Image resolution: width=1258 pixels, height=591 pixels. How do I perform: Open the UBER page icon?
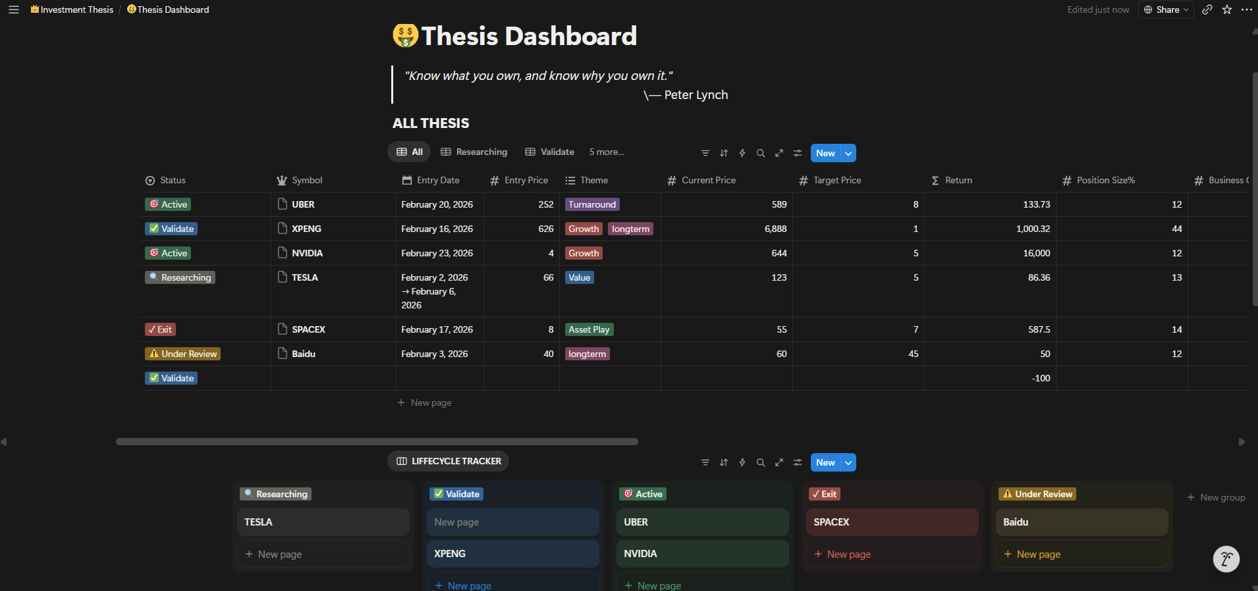[282, 204]
